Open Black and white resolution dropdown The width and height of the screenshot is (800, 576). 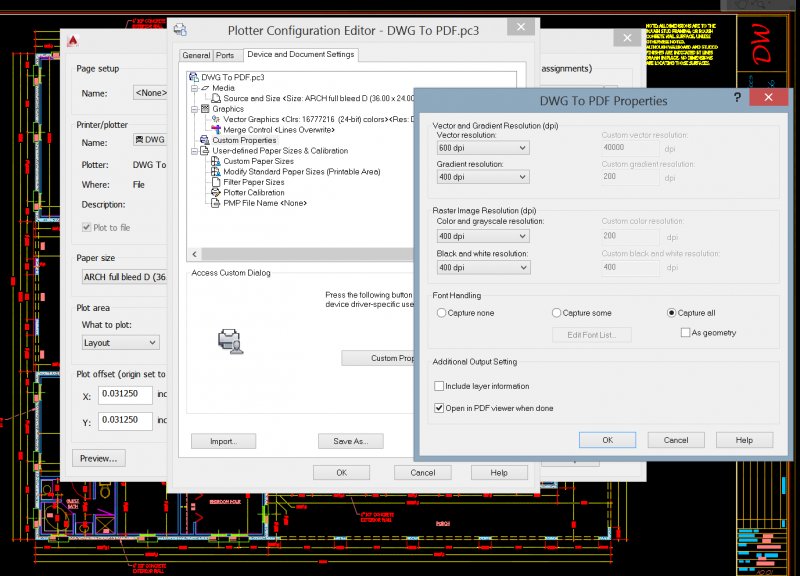click(x=483, y=267)
